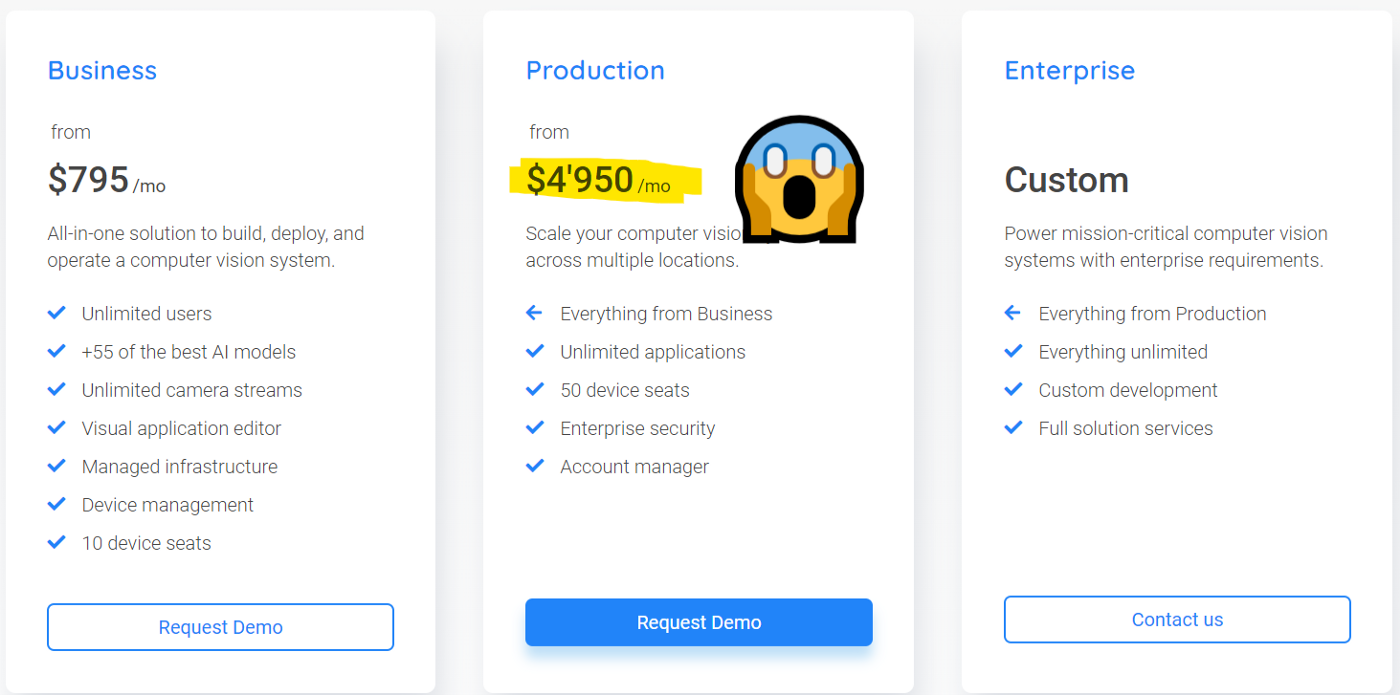This screenshot has width=1400, height=695.
Task: Click the screaming face emoji
Action: 799,180
